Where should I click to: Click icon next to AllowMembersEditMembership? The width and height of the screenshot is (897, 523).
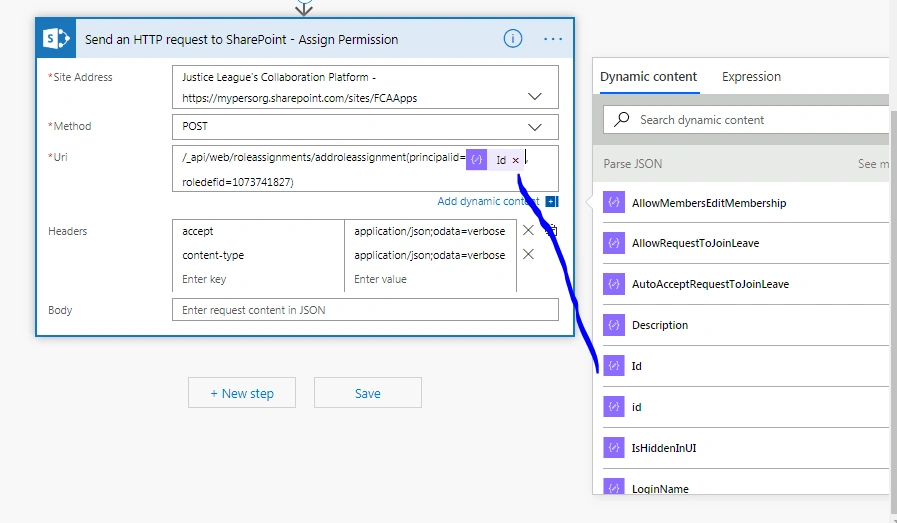tap(613, 203)
